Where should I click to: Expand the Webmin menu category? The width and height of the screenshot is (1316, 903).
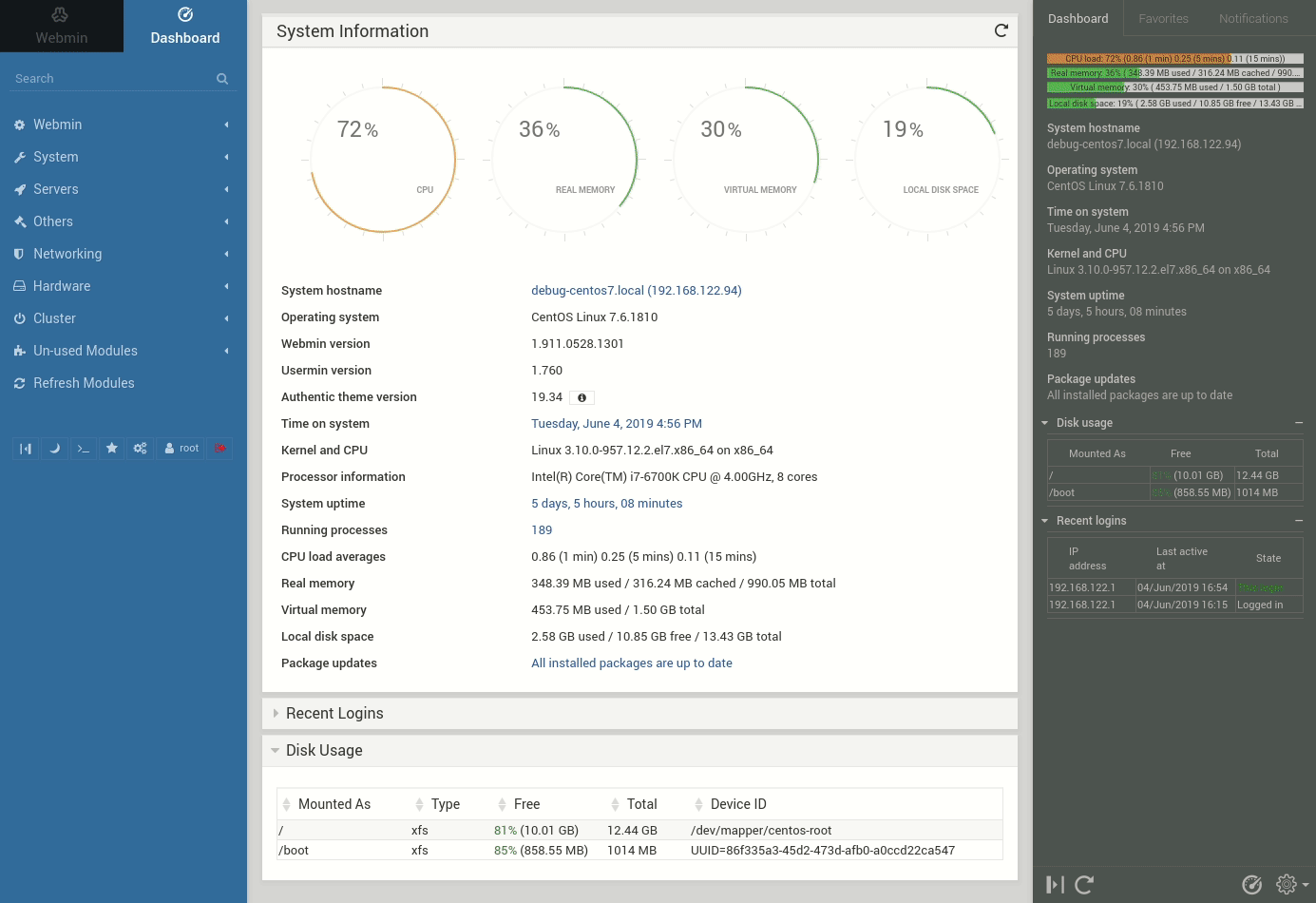tap(124, 125)
